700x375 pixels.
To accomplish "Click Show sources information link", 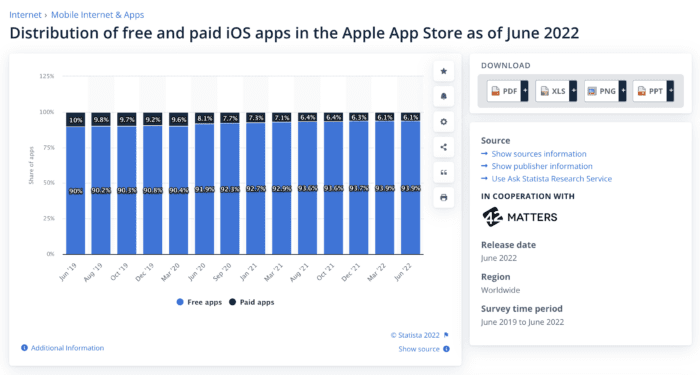I will tap(539, 154).
